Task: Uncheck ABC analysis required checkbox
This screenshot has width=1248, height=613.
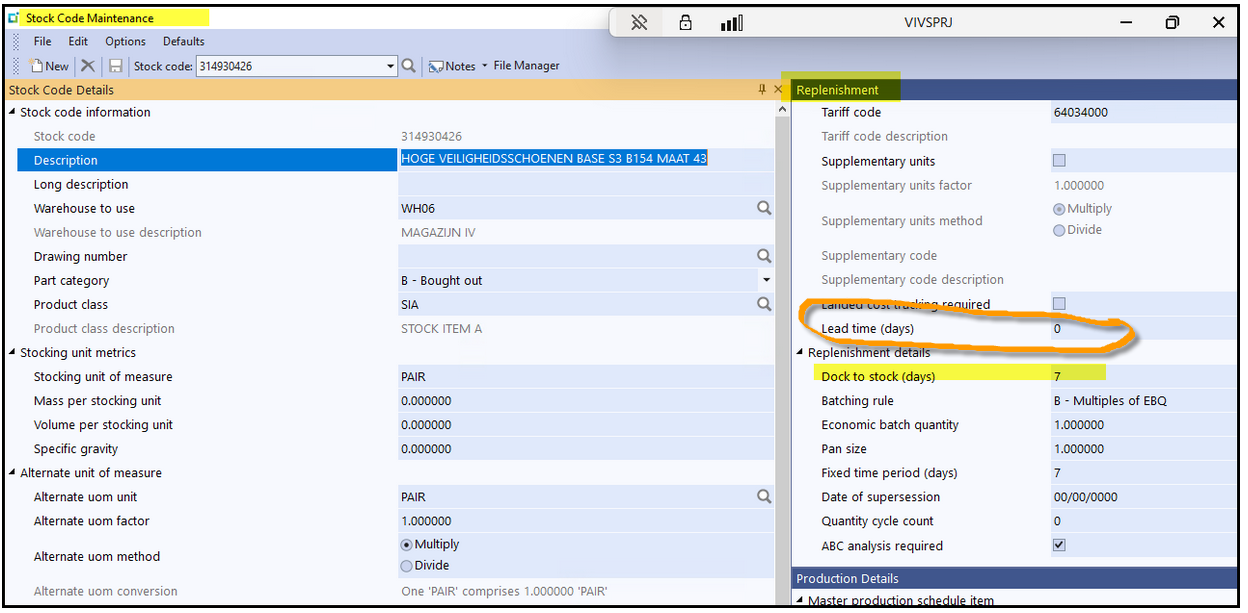Action: tap(1059, 545)
